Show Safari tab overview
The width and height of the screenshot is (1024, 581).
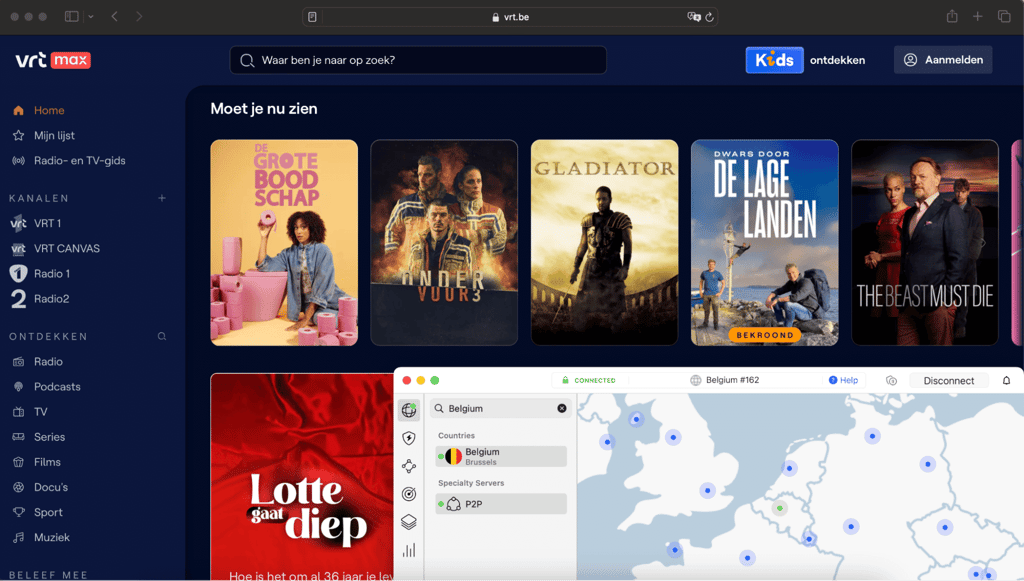pos(1004,16)
